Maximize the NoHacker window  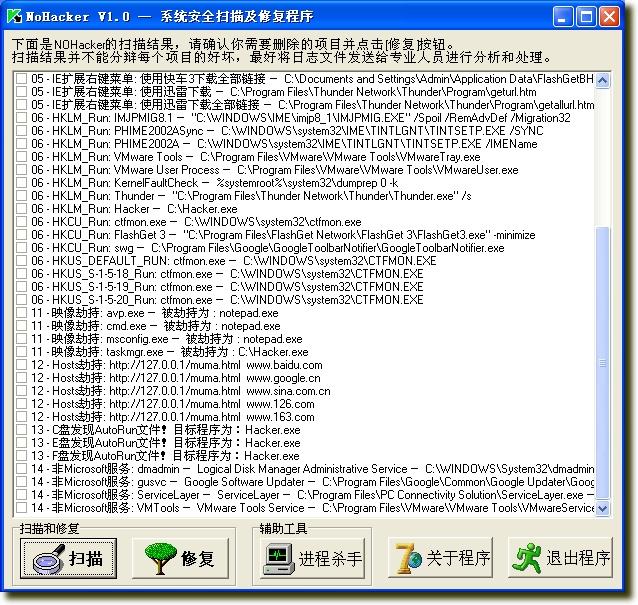point(586,17)
